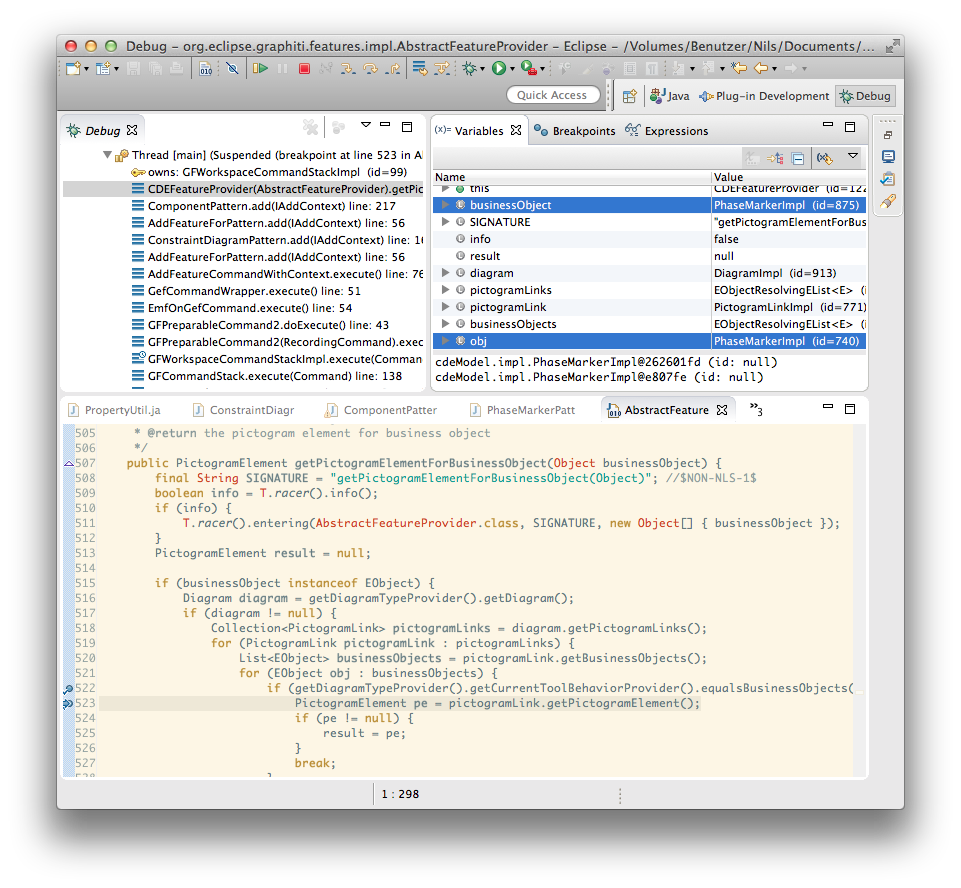This screenshot has width=961, height=888.
Task: Switch to the Java perspective
Action: [x=669, y=96]
